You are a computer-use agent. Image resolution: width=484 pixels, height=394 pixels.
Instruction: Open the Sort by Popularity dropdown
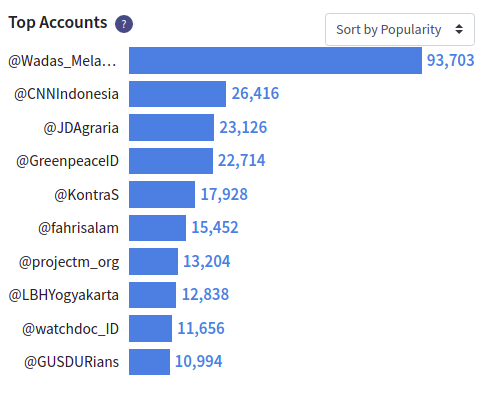(400, 30)
